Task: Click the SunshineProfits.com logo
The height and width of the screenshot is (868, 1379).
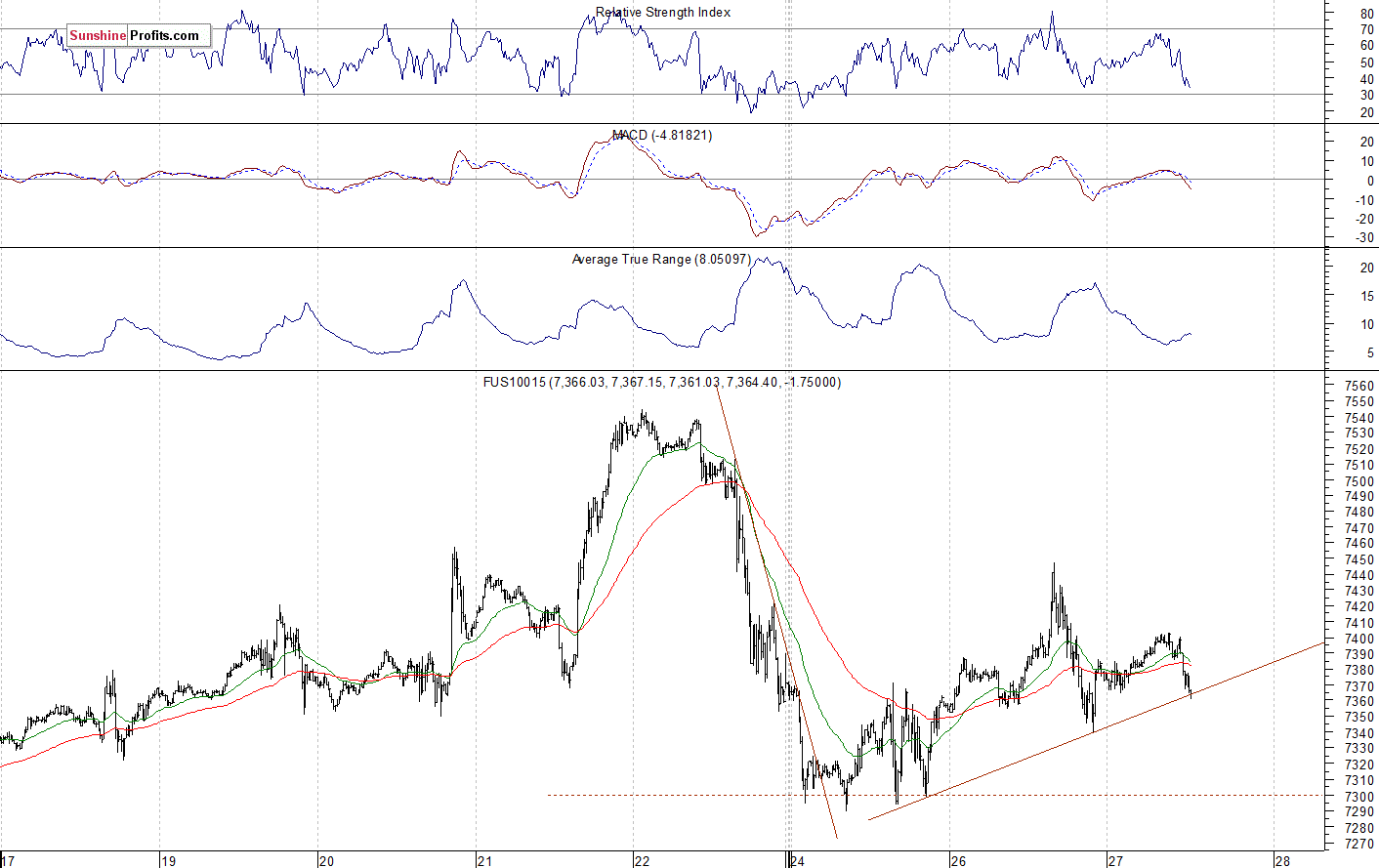Action: click(138, 36)
